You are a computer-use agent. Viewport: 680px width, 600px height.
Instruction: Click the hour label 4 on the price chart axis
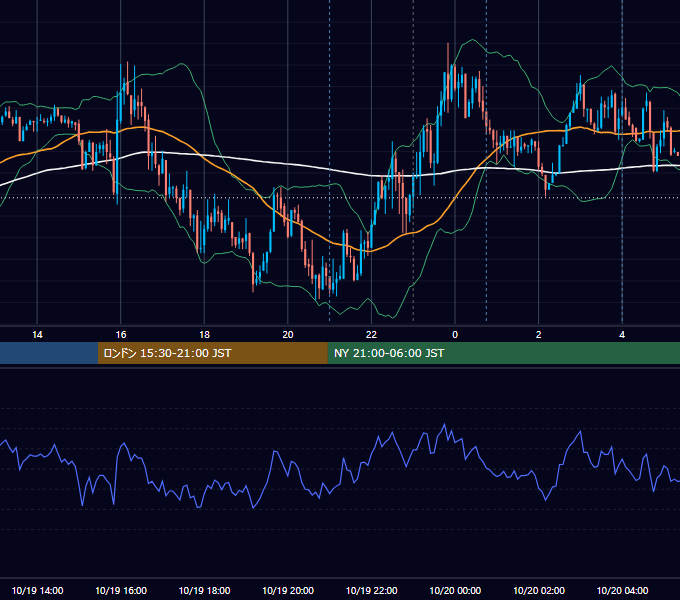pyautogui.click(x=622, y=335)
